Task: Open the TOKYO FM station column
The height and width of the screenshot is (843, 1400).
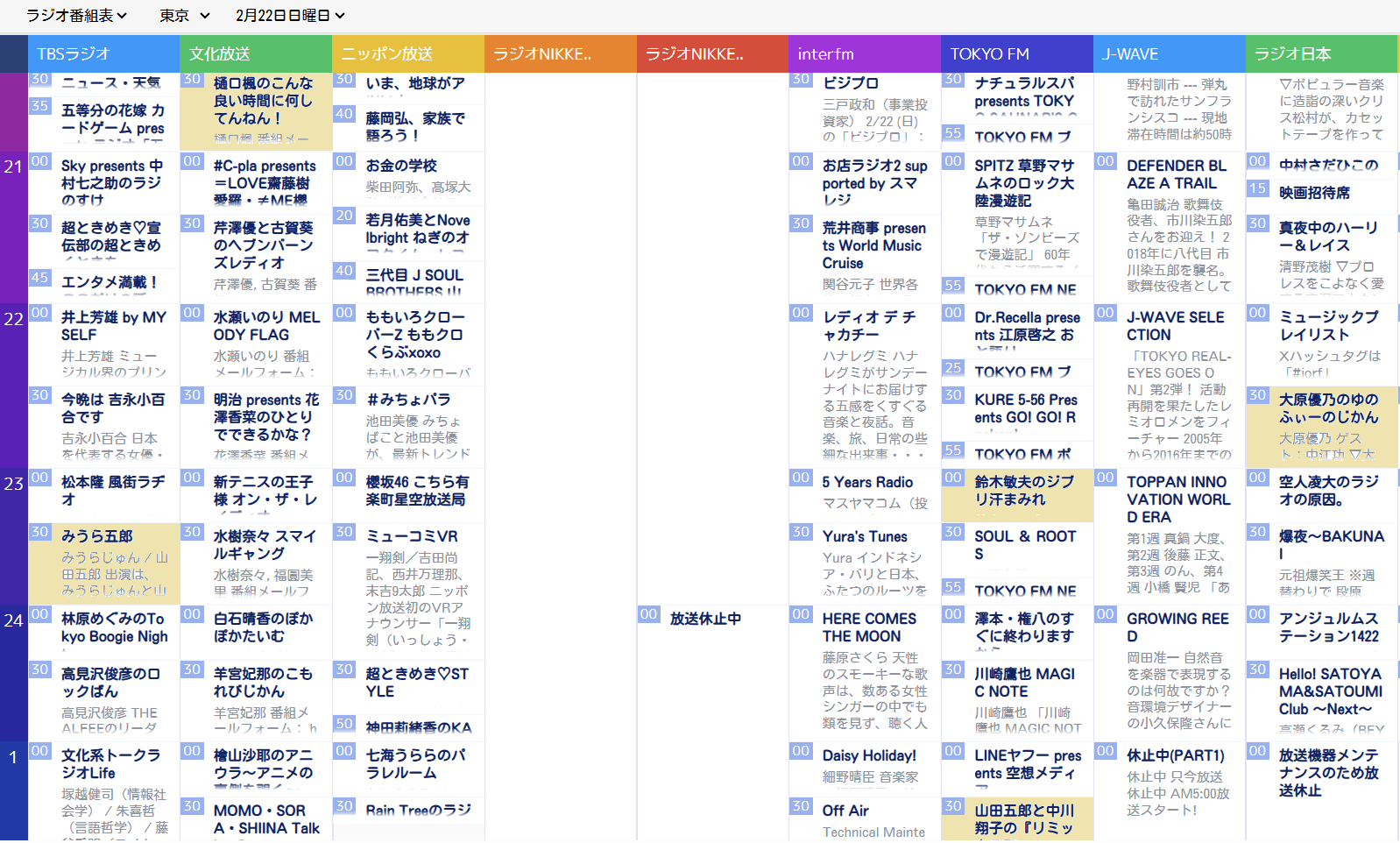Action: 1016,54
